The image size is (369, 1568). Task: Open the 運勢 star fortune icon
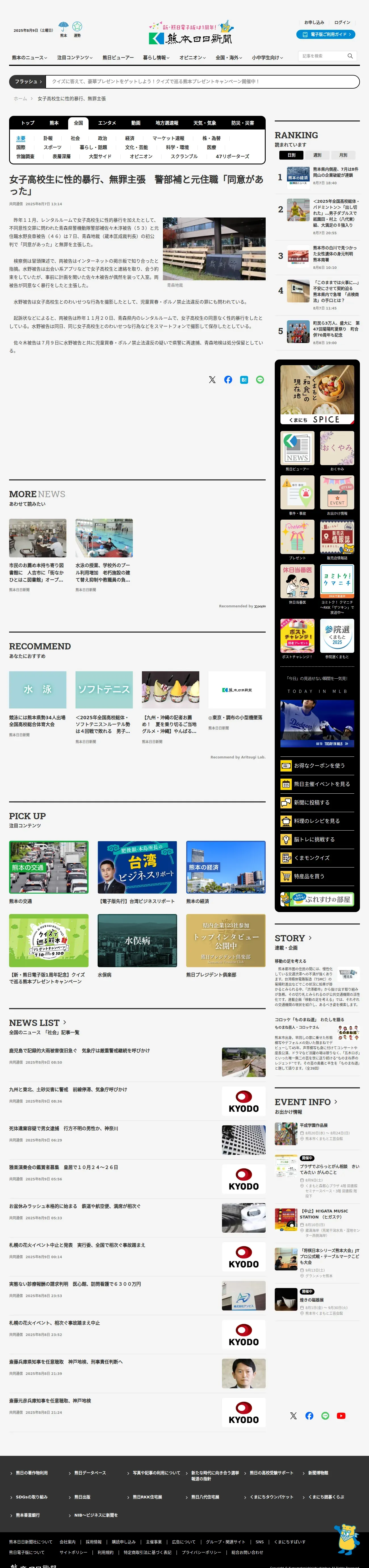(x=77, y=26)
